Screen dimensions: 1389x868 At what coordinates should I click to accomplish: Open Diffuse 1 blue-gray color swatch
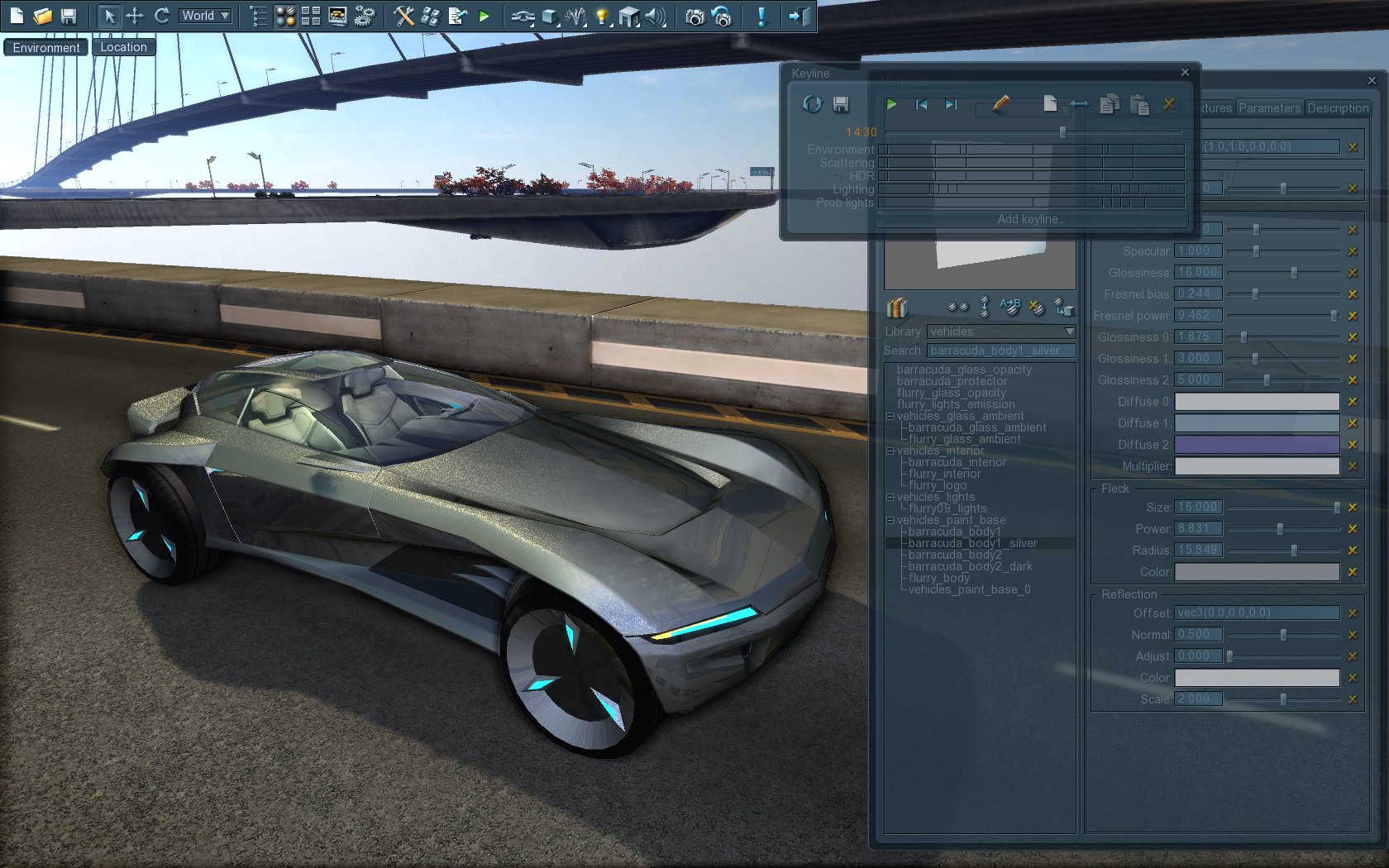[x=1257, y=423]
